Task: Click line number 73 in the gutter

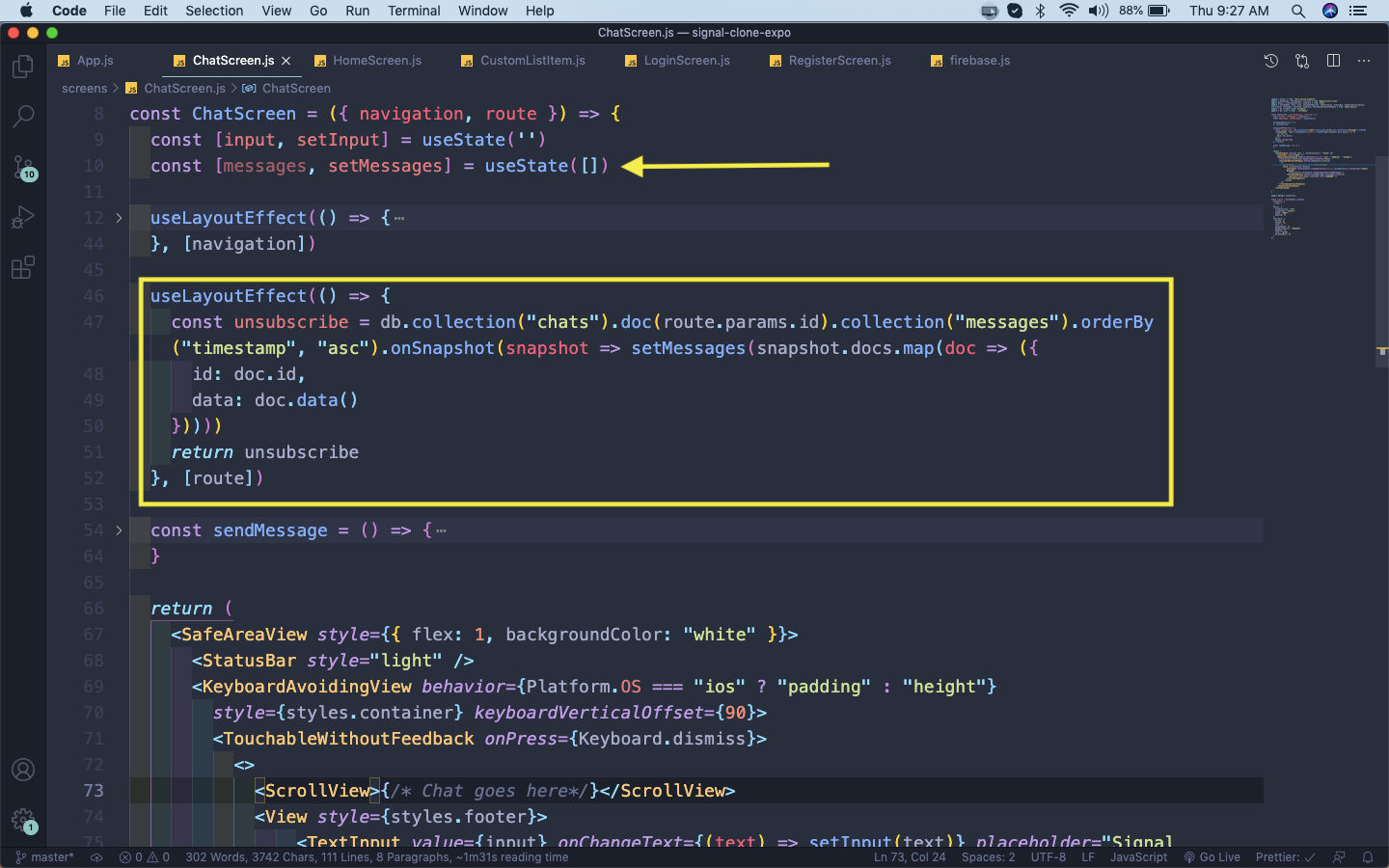Action: point(93,791)
